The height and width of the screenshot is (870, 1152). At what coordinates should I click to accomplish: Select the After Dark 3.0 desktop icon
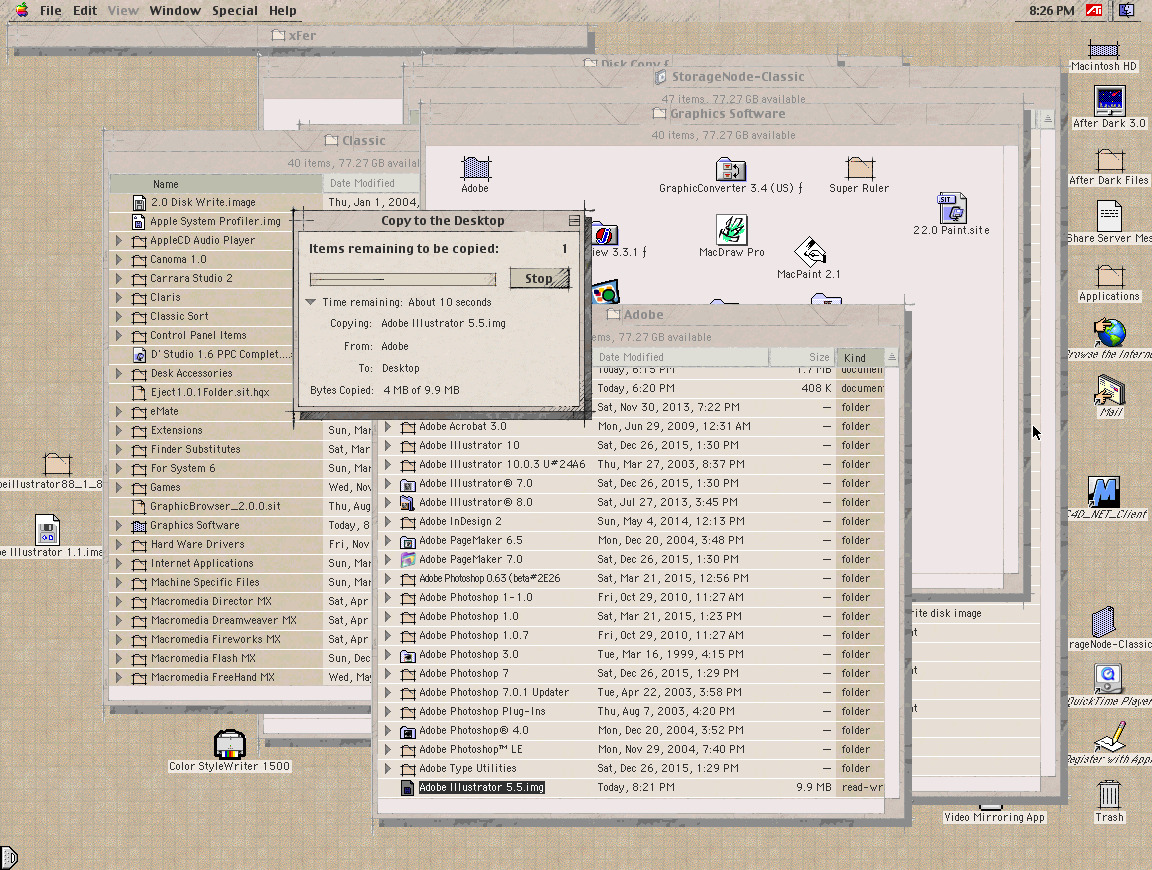coord(1109,101)
